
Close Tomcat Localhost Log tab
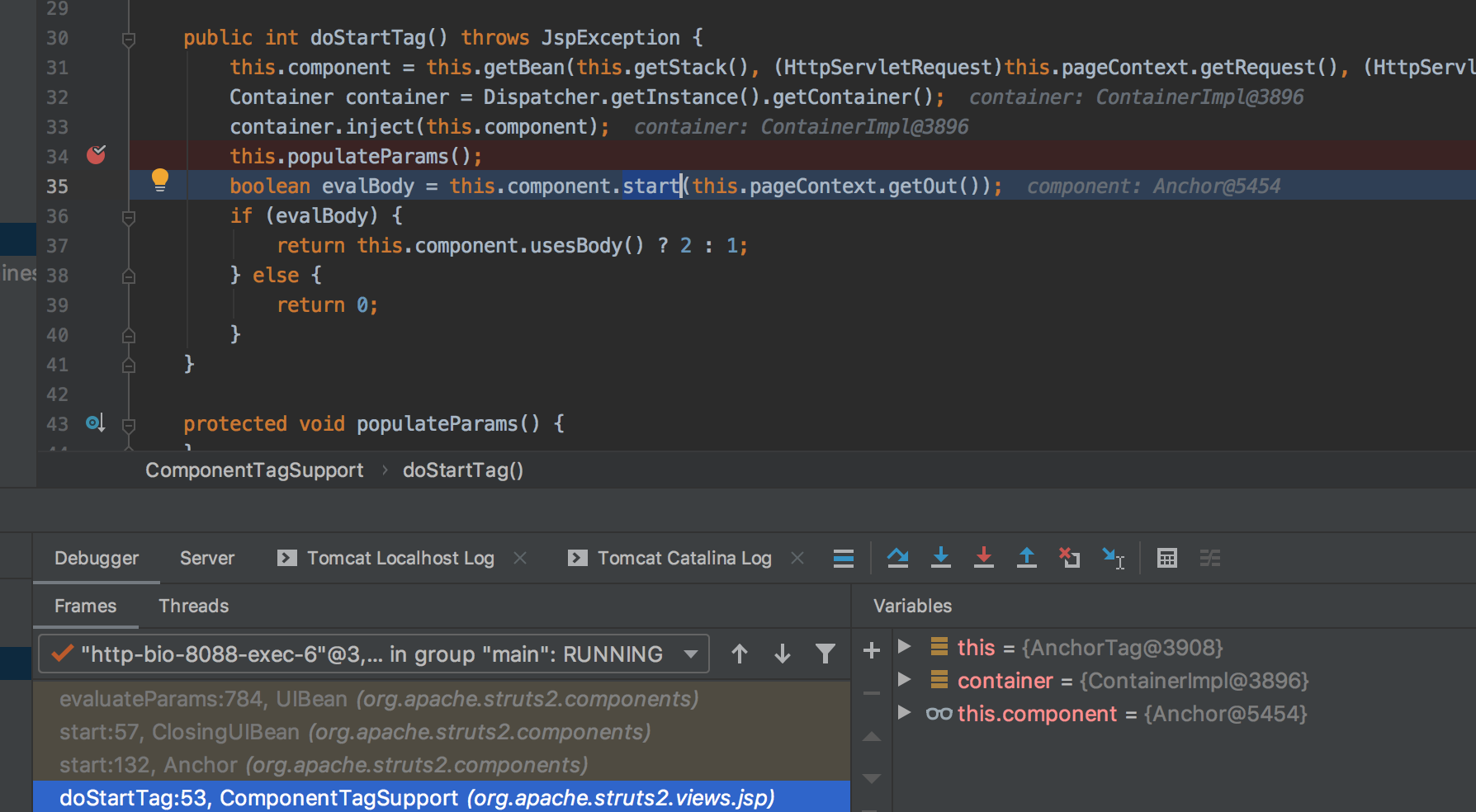[520, 559]
